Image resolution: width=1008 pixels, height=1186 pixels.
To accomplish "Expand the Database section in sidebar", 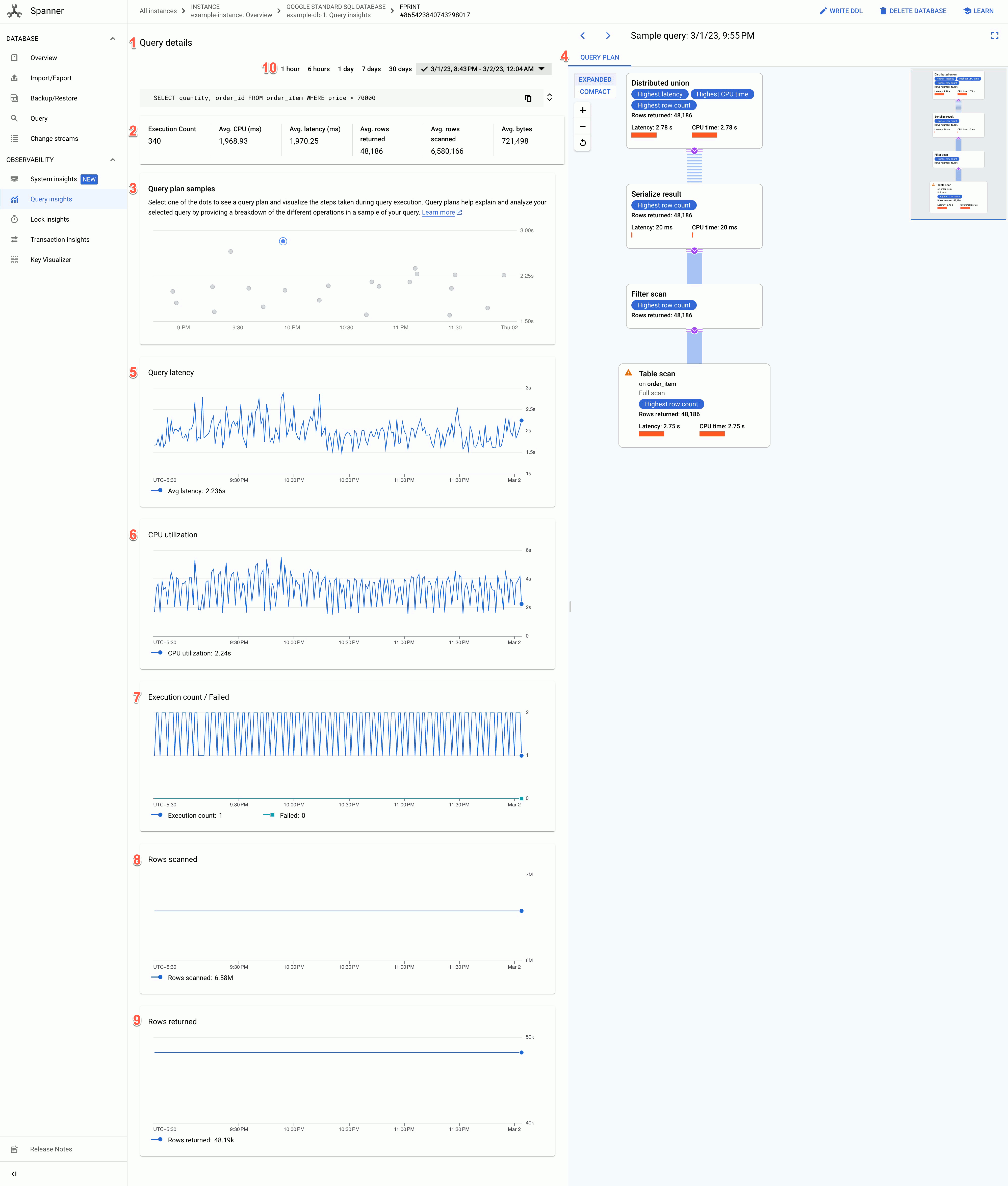I will (113, 38).
